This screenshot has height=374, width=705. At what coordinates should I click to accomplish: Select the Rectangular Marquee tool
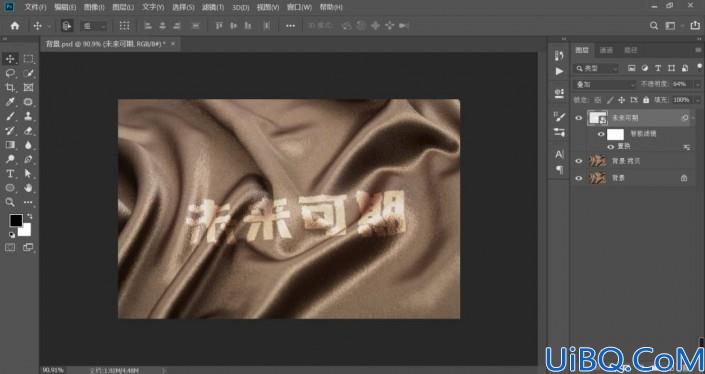pos(28,59)
